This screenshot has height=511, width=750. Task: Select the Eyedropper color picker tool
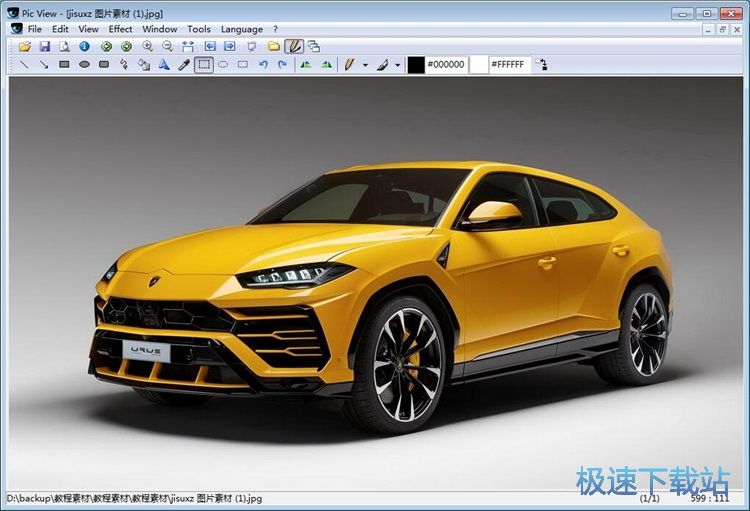tap(184, 64)
